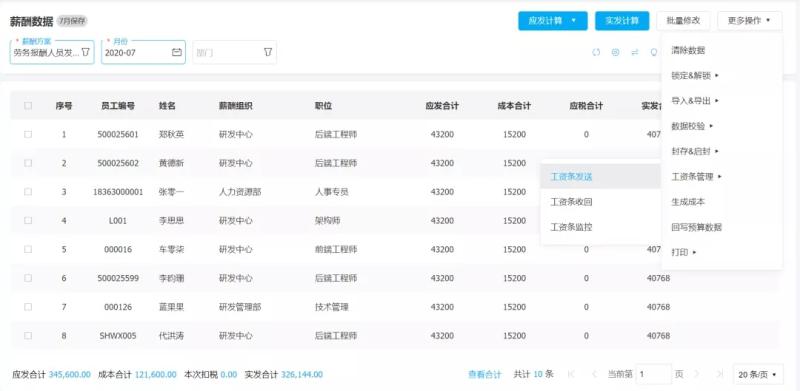Screen dimensions: 800x391
Task: Click the 批量修改 button
Action: click(x=683, y=21)
